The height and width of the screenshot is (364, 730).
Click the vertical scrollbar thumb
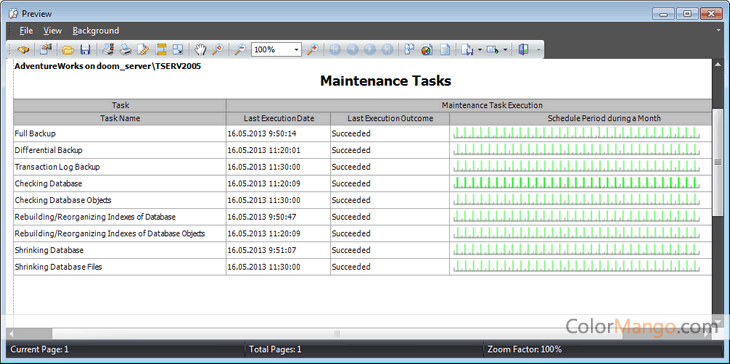coord(717,162)
